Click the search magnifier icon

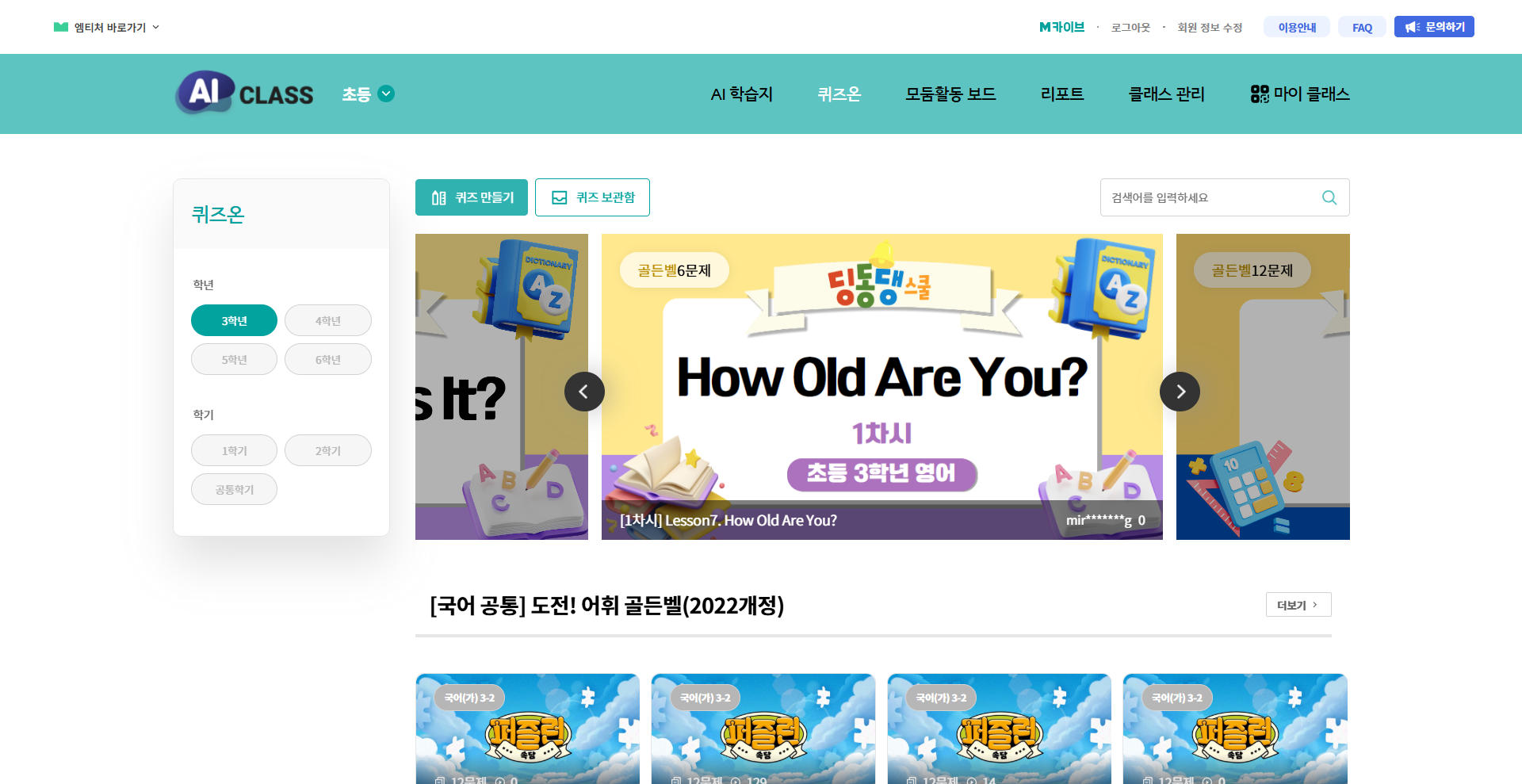1329,197
